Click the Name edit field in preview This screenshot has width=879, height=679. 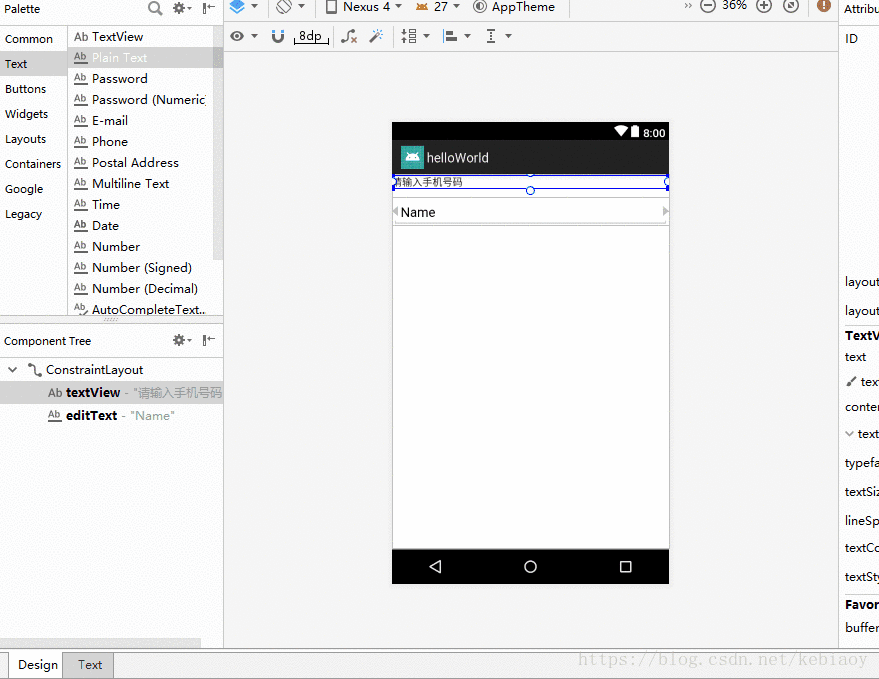tap(530, 213)
